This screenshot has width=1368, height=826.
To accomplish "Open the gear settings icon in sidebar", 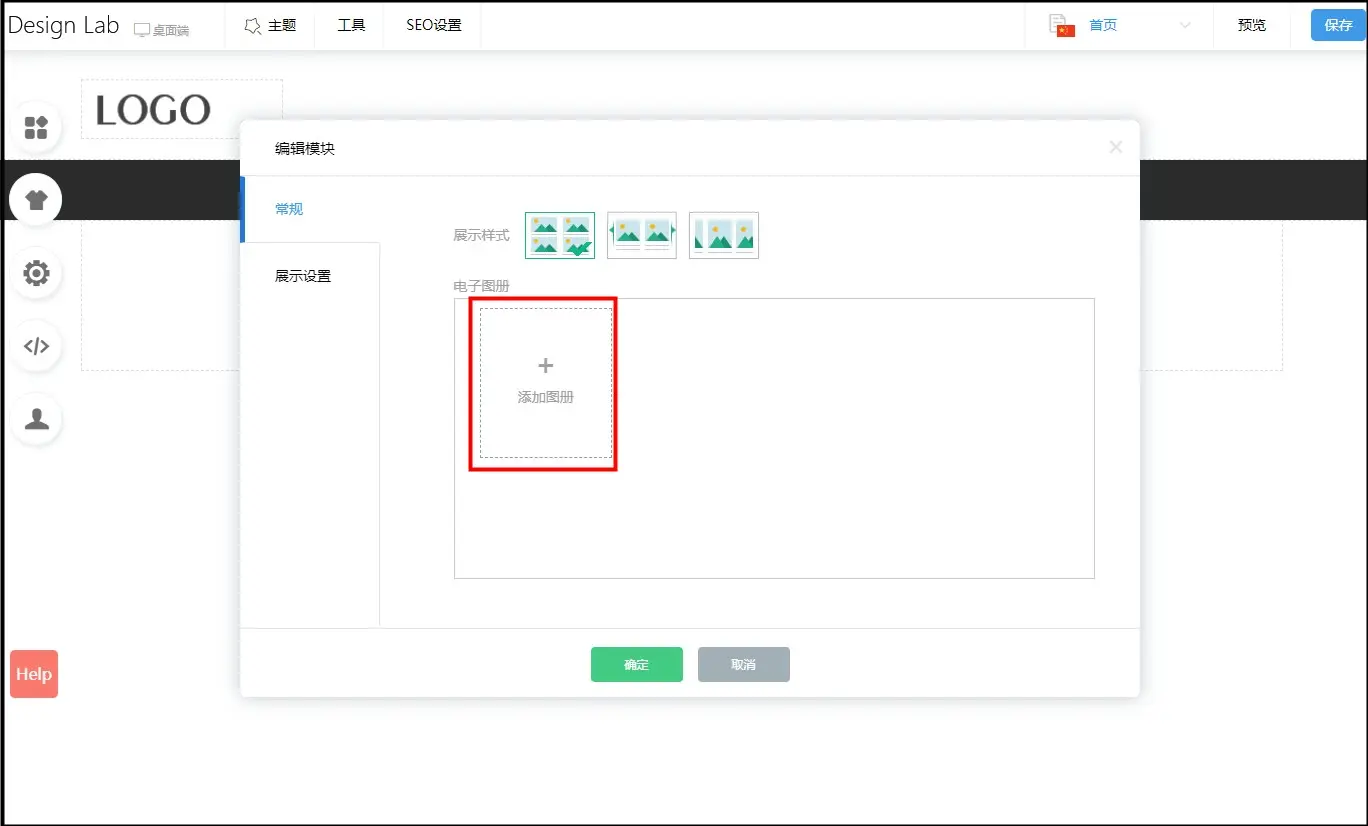I will (x=36, y=273).
